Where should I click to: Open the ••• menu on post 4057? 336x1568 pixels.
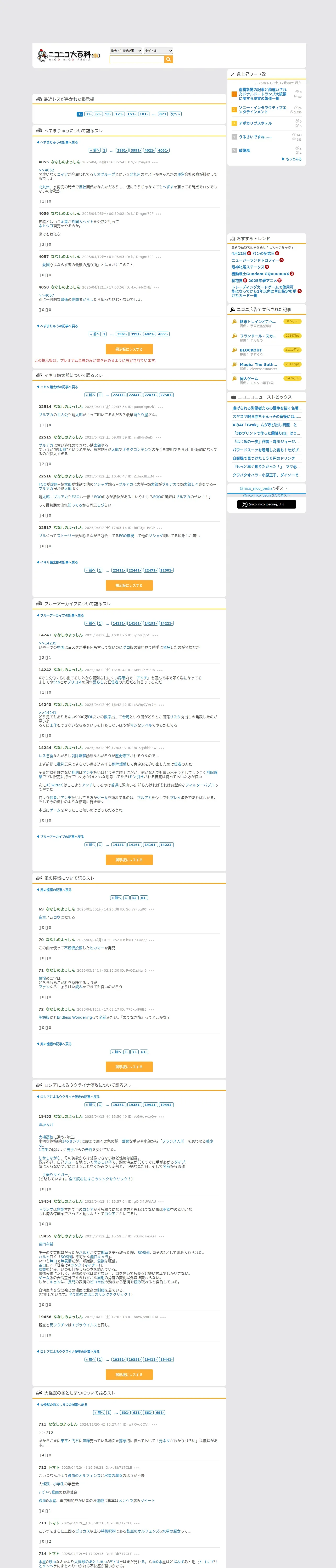click(159, 257)
